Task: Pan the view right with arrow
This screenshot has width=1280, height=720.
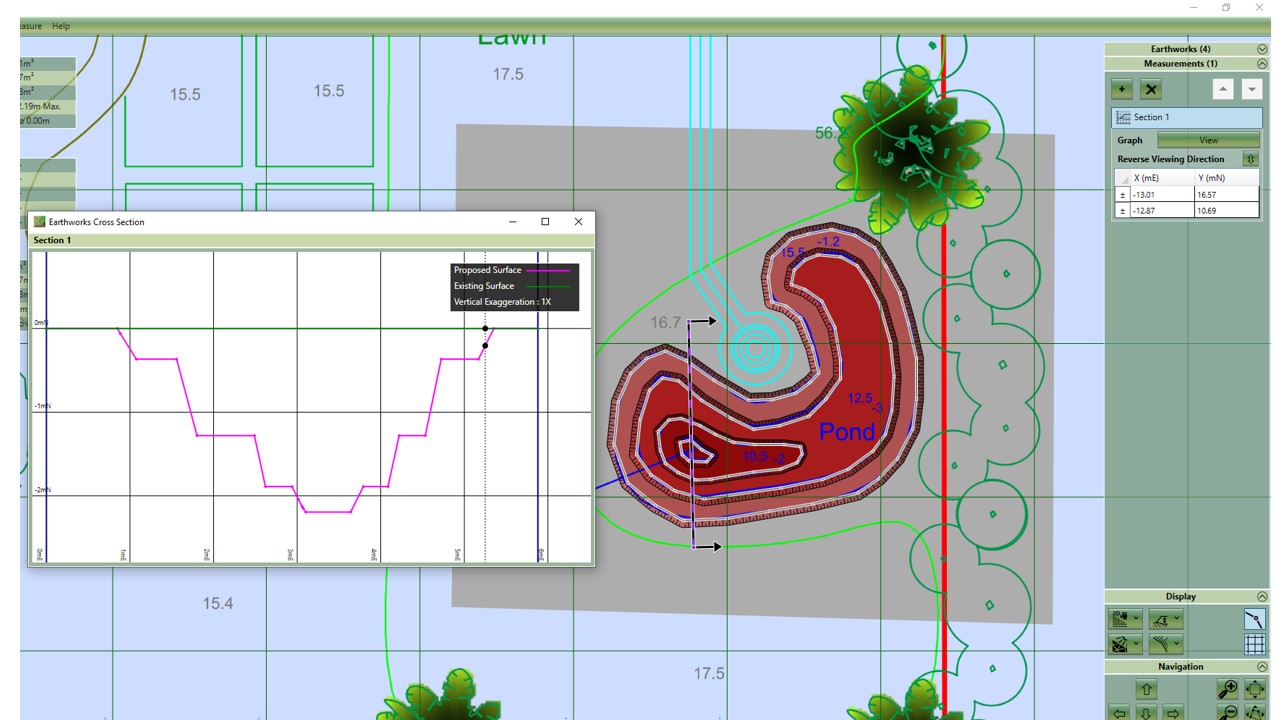Action: tap(1172, 713)
